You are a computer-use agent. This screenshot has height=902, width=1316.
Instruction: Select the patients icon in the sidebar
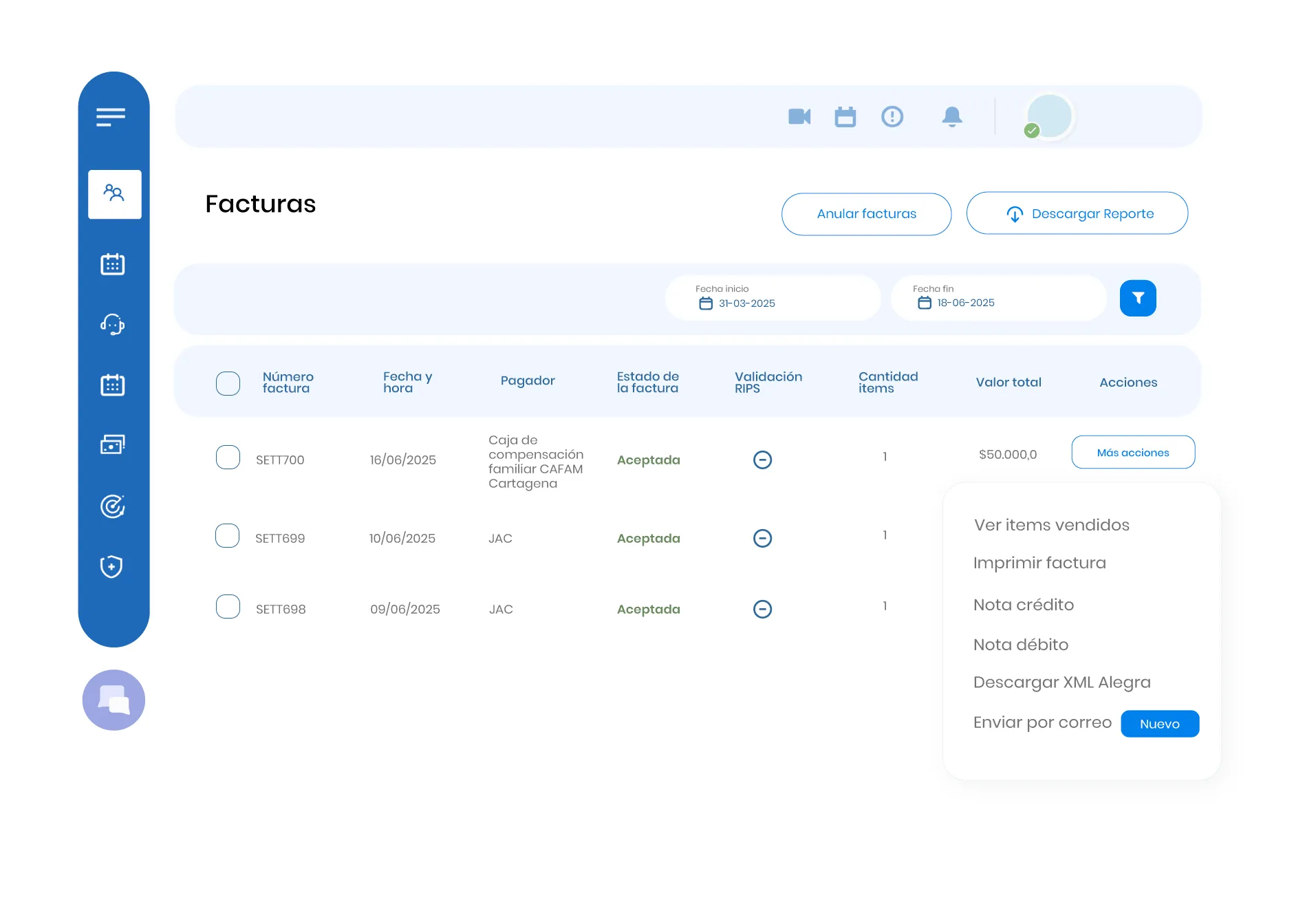pos(114,193)
